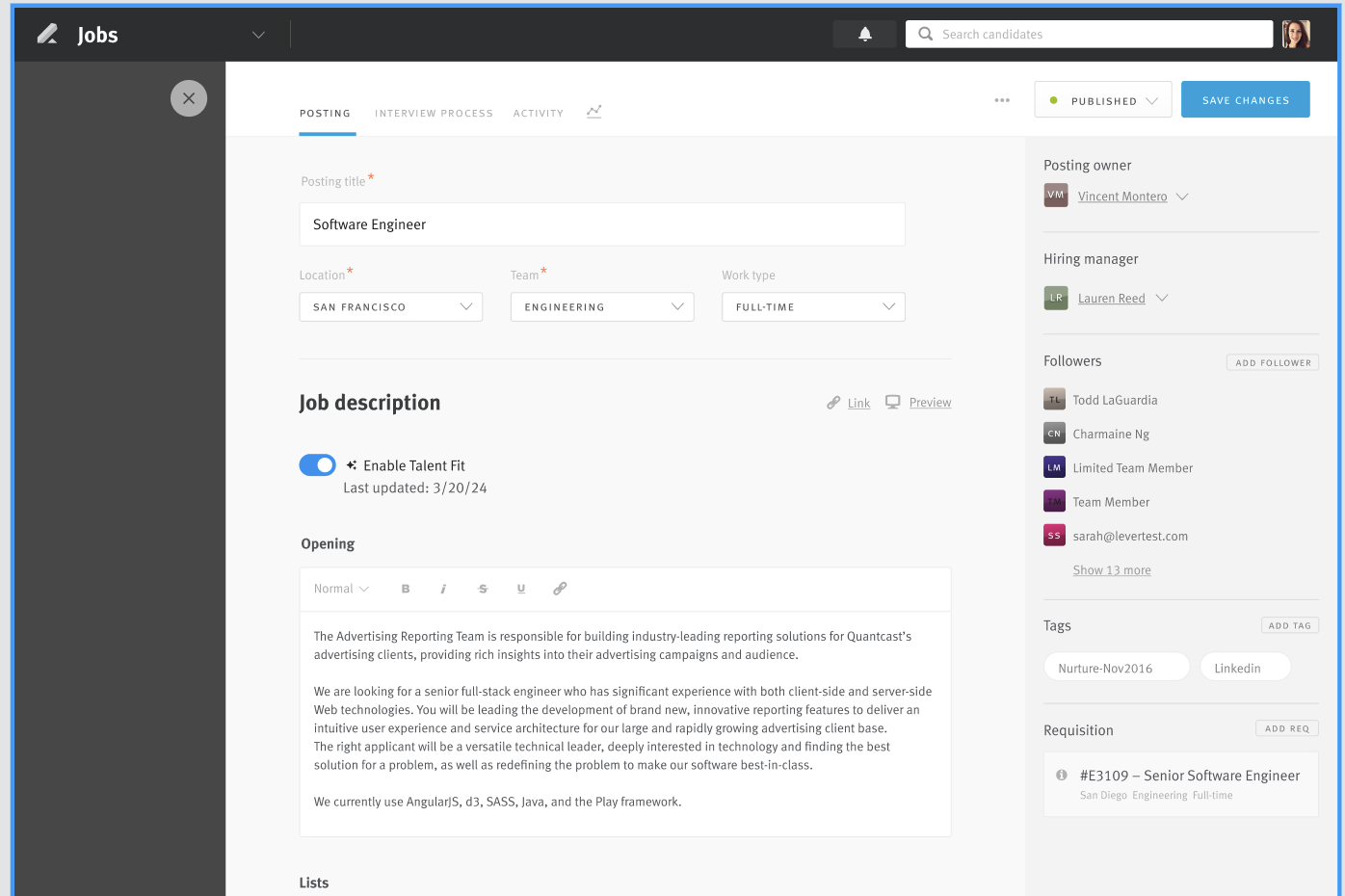
Task: Apply italic formatting in Opening editor
Action: point(443,589)
